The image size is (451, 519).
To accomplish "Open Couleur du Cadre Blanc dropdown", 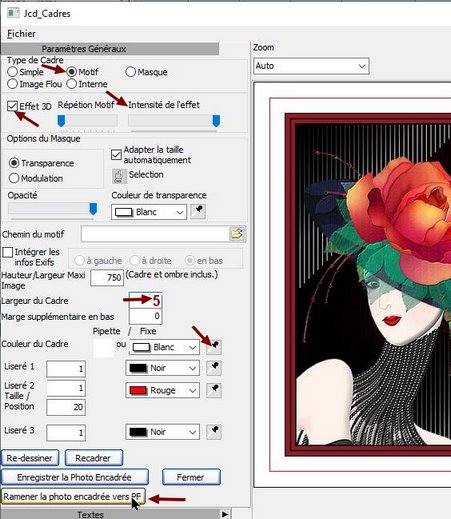I will coord(164,347).
